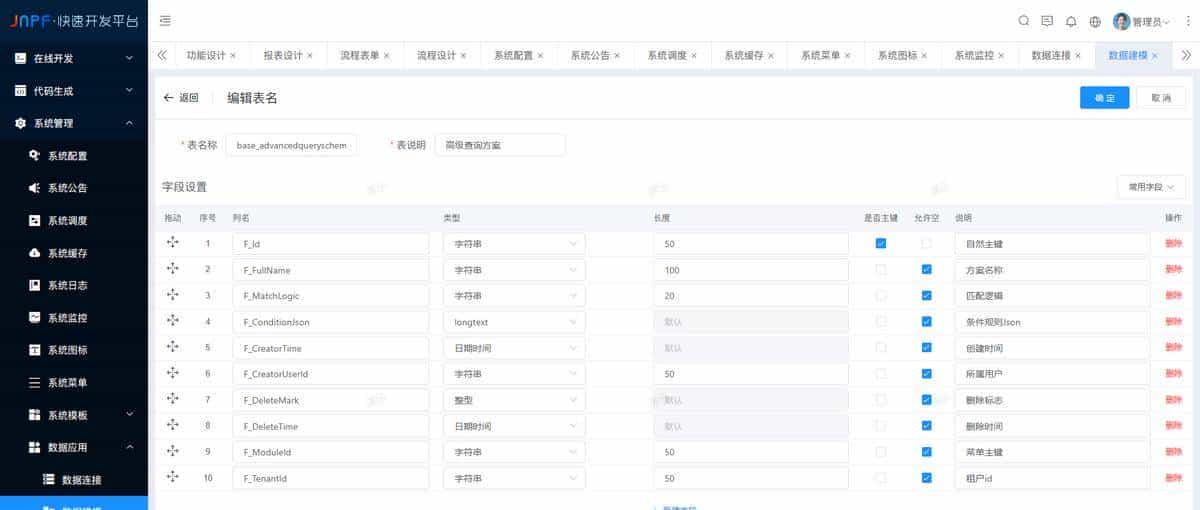Expand the 在线开发 sidebar menu
The width and height of the screenshot is (1200, 510).
(74, 58)
